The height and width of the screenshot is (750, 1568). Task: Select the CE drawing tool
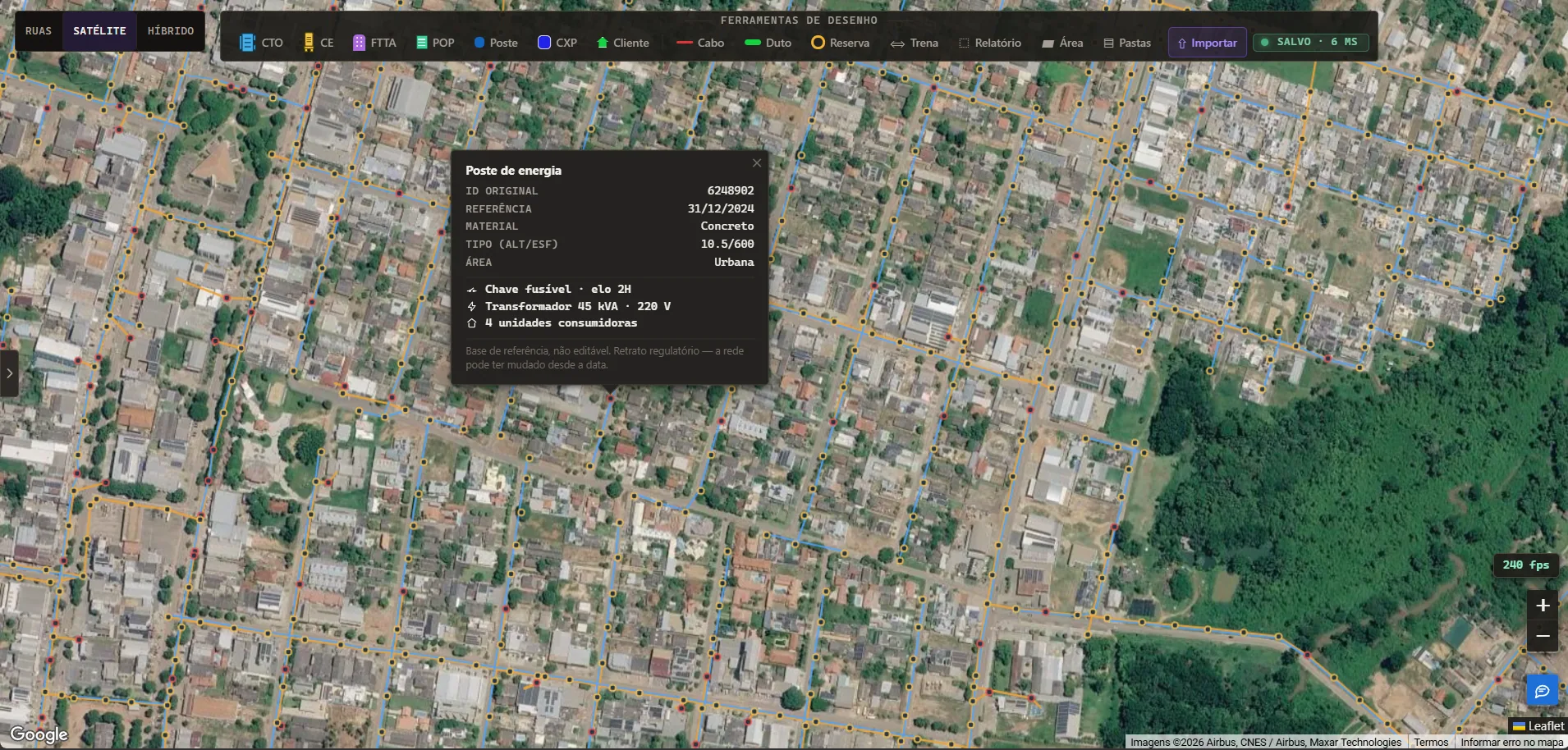(x=319, y=43)
